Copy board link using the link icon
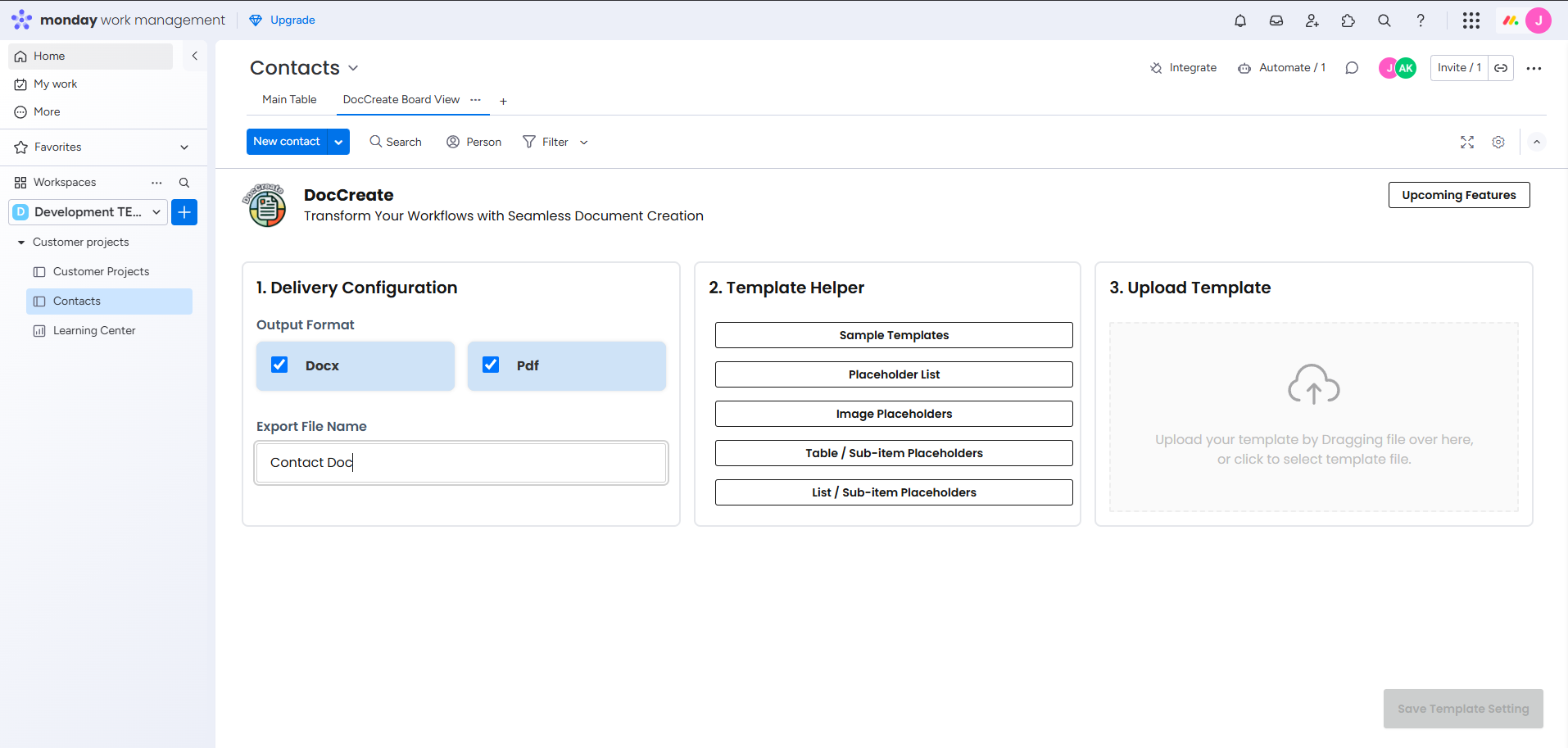The image size is (1568, 748). pos(1501,68)
